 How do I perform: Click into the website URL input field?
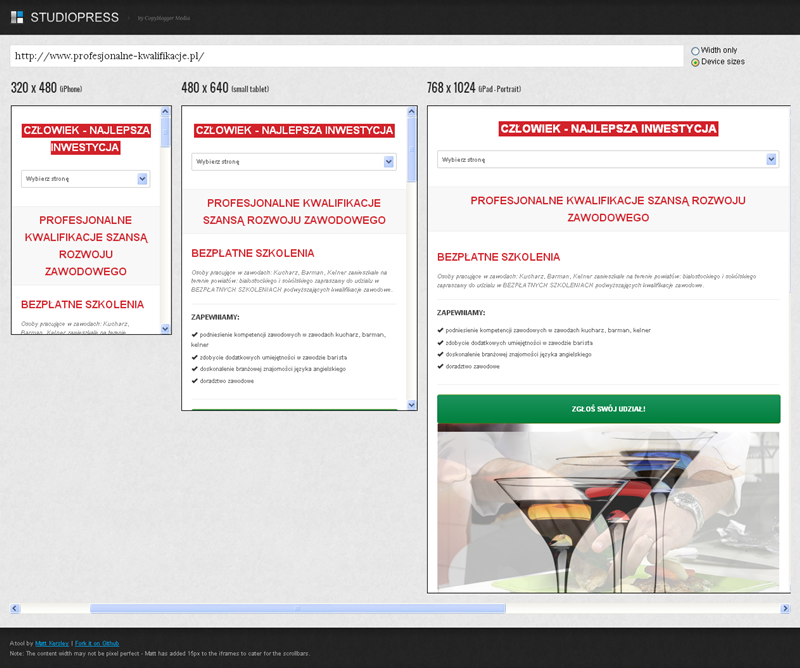[345, 56]
